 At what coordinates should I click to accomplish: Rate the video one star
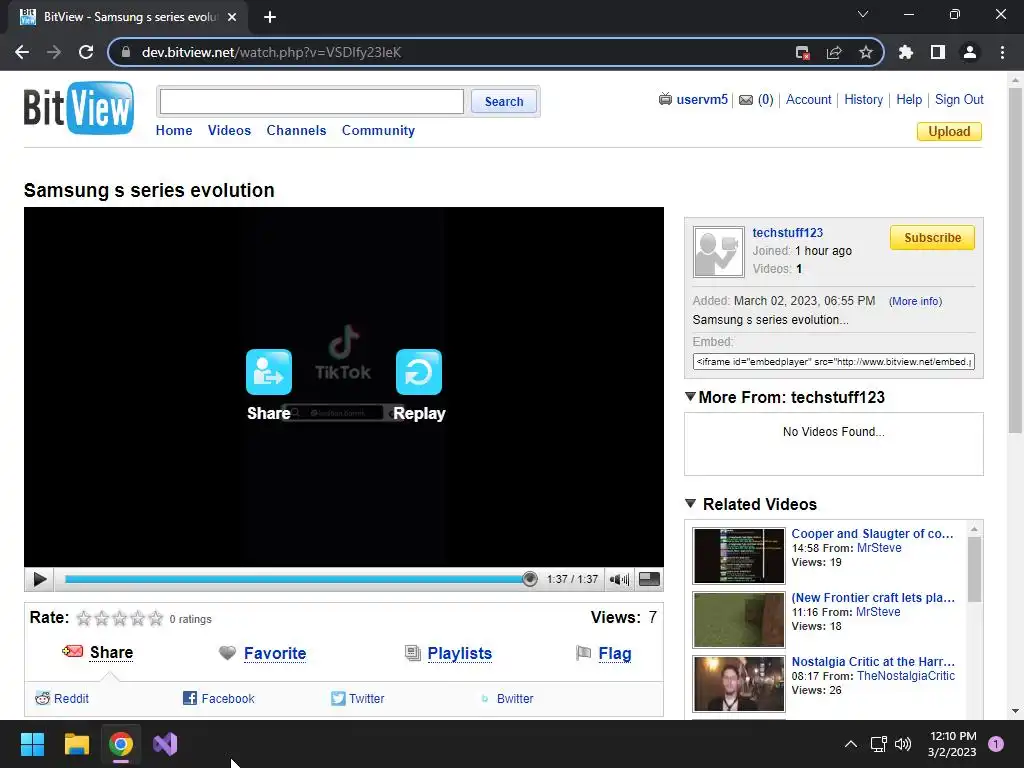pyautogui.click(x=84, y=618)
